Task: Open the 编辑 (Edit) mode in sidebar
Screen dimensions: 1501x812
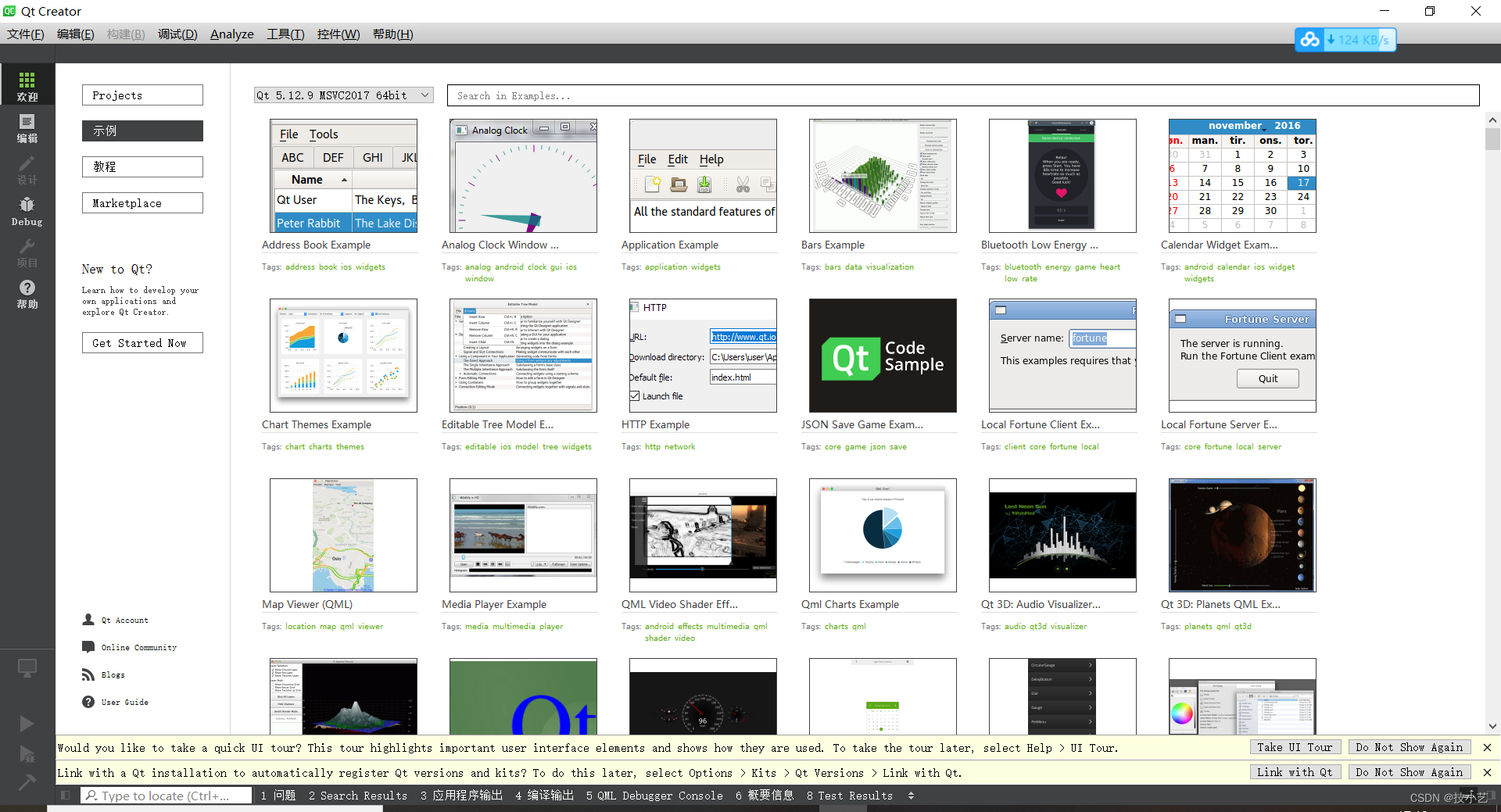Action: (27, 127)
